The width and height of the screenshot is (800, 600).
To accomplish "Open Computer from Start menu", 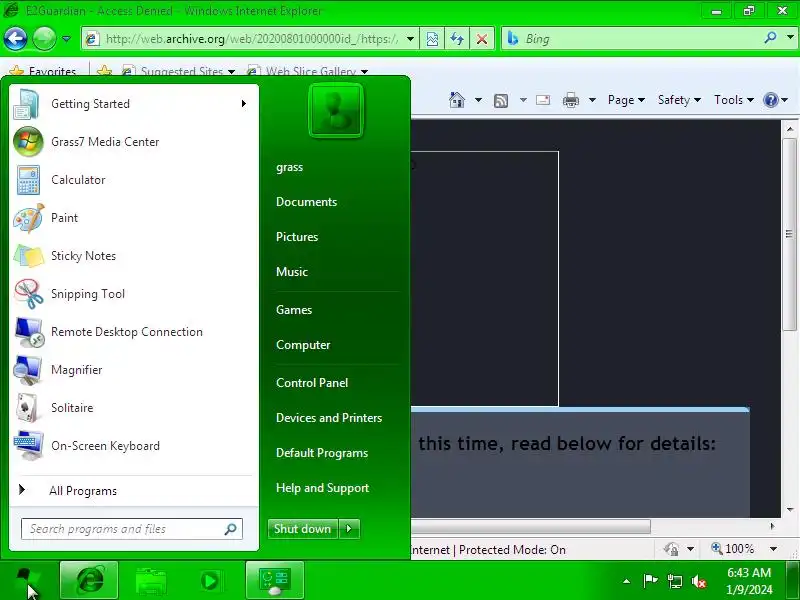I will tap(303, 345).
